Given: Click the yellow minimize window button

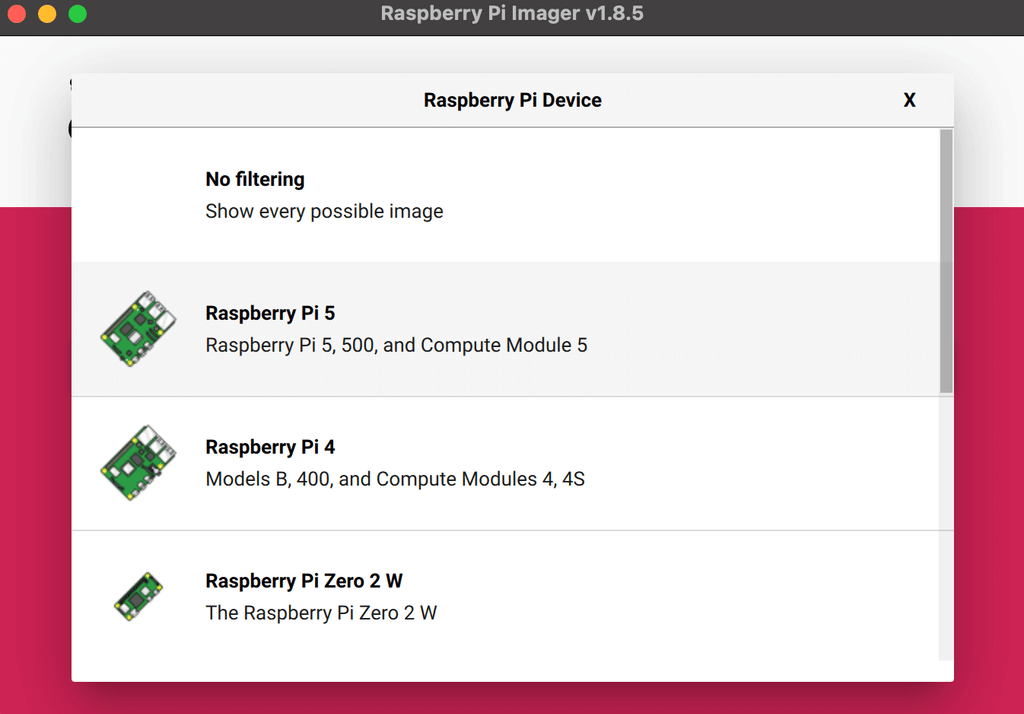Looking at the screenshot, I should click(x=47, y=14).
